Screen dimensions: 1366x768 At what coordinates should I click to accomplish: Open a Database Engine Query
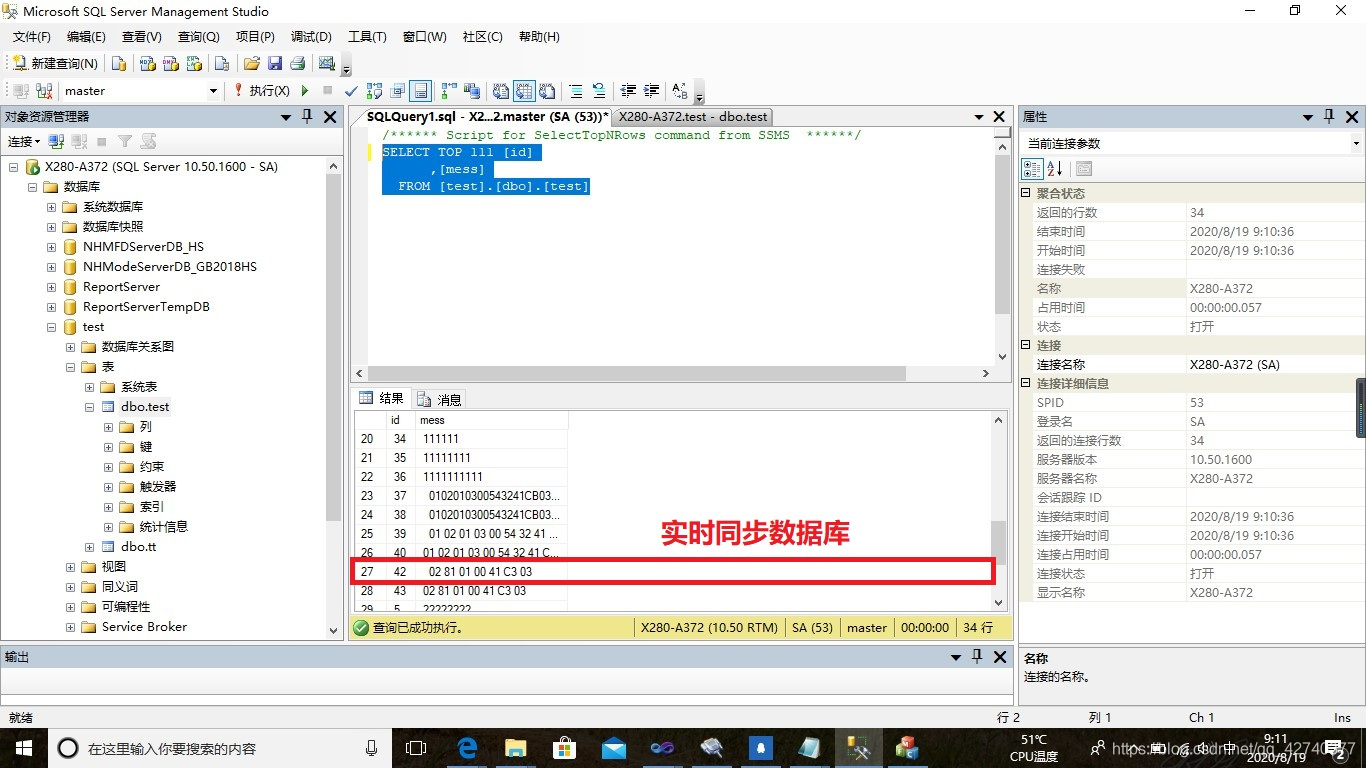(119, 63)
